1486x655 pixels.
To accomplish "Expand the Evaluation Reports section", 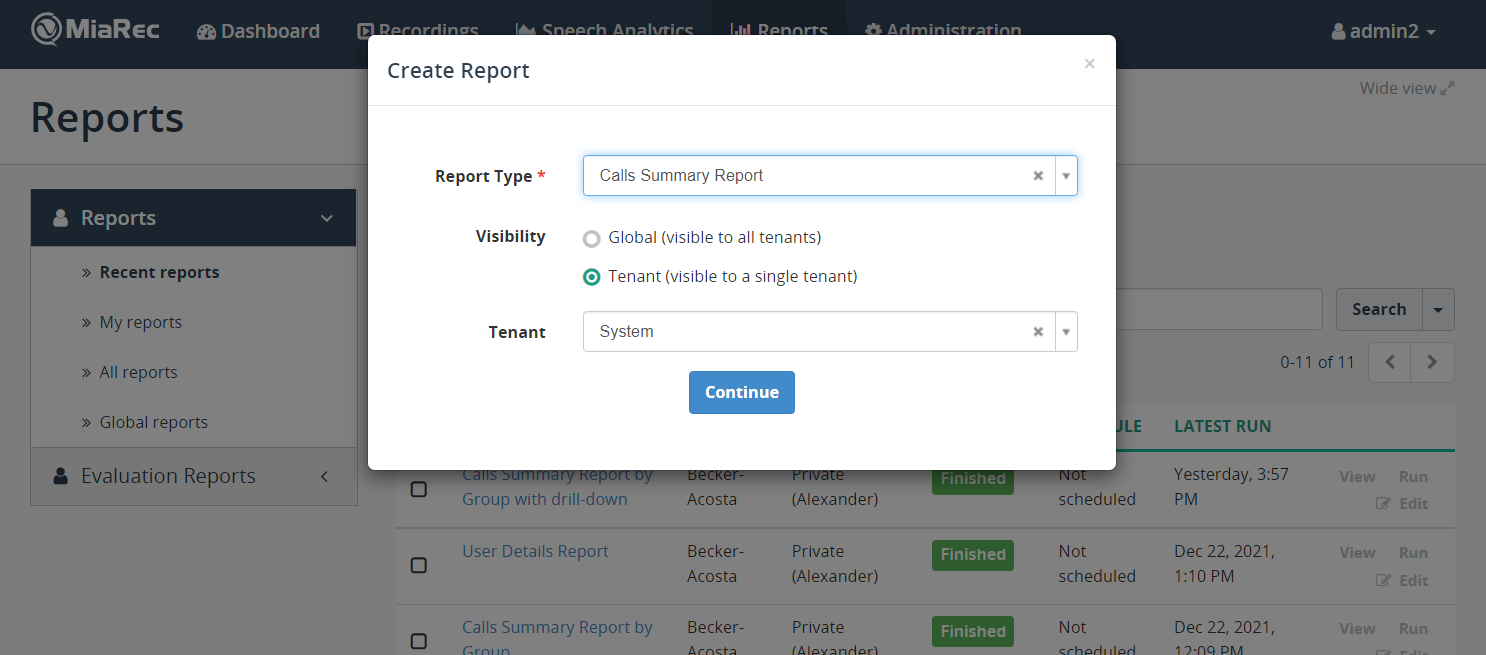I will 194,476.
